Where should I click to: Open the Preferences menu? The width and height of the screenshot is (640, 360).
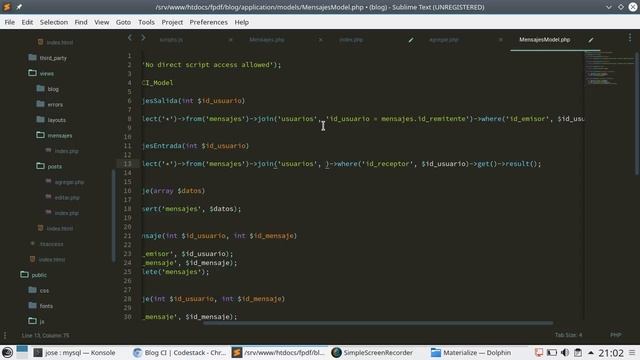coord(209,22)
